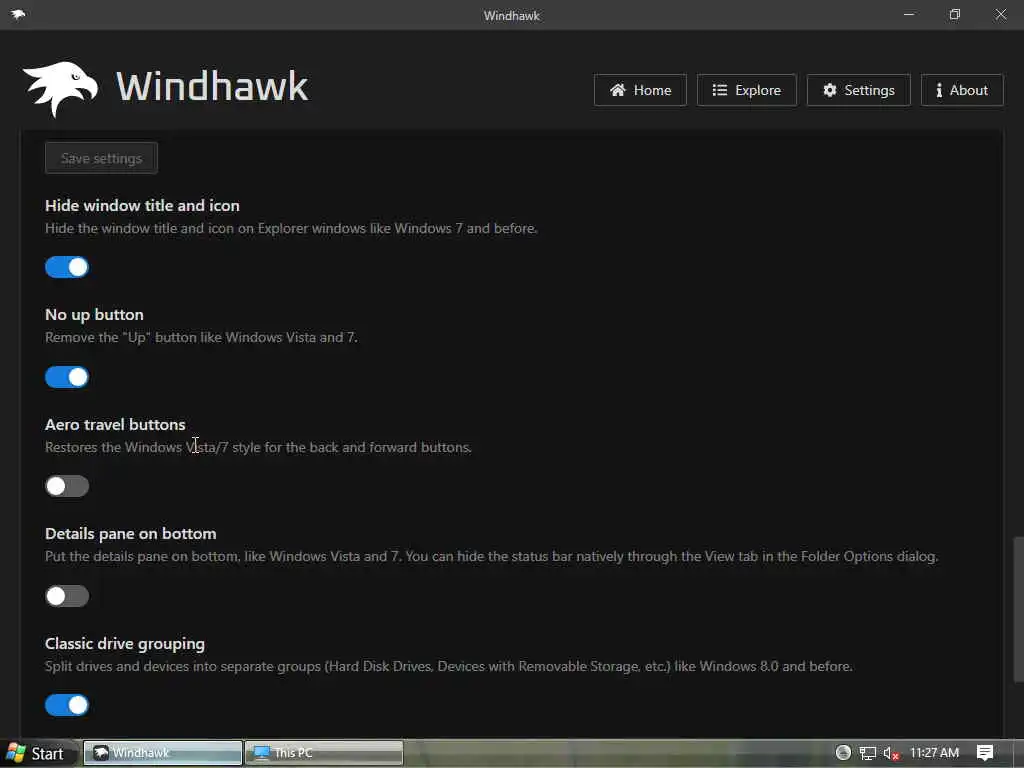This screenshot has height=768, width=1024.
Task: Click the large Windhawk title text
Action: (212, 86)
